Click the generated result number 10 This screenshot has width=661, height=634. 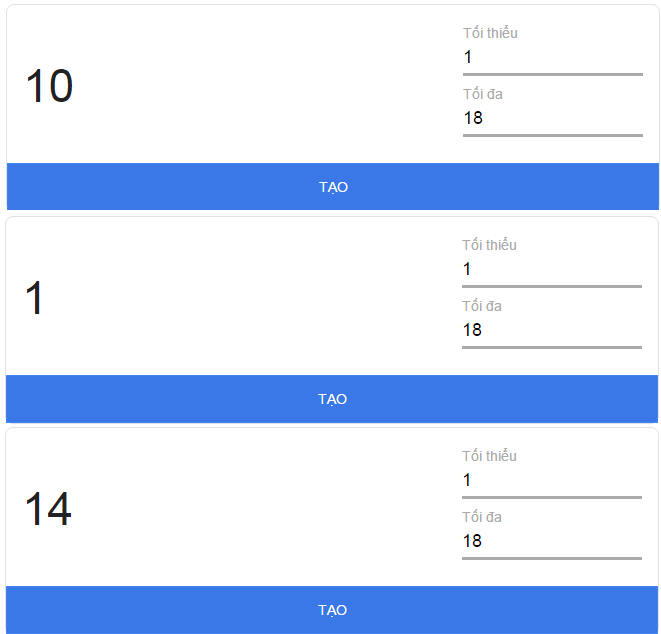pyautogui.click(x=49, y=87)
